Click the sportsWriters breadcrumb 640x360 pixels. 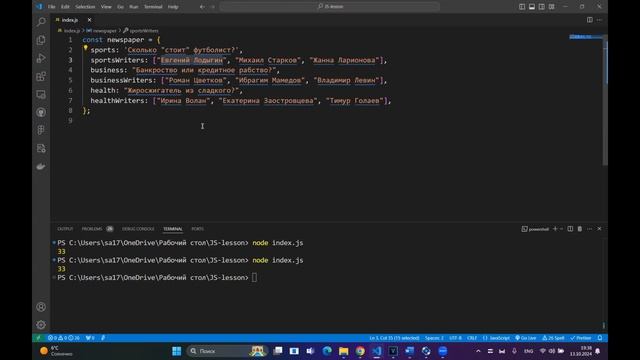click(141, 31)
